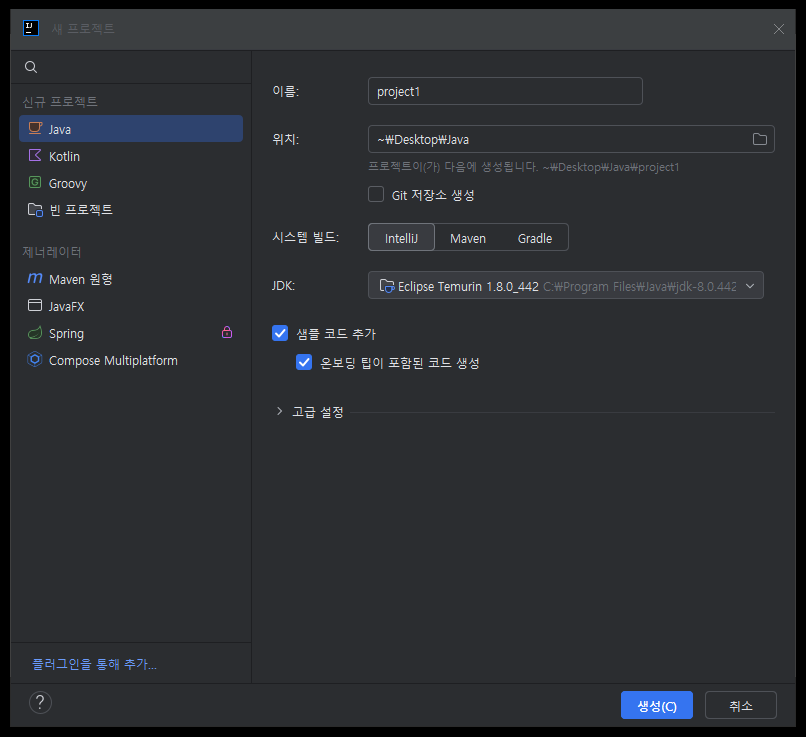Screen dimensions: 806x737
Task: Choose Compose Multiplatform generator
Action: tap(131, 360)
